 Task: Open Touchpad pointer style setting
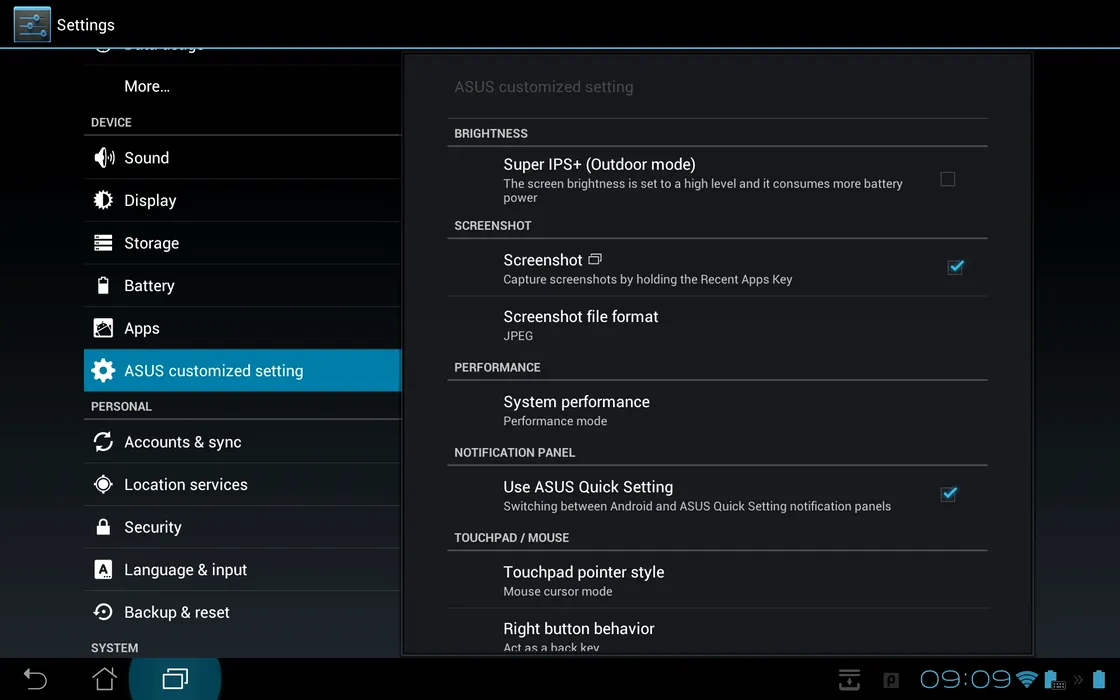(717, 580)
